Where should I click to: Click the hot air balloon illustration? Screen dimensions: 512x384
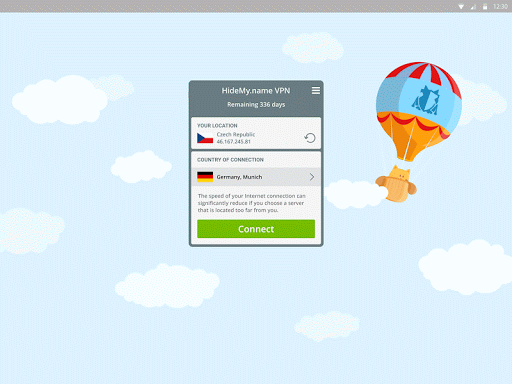pyautogui.click(x=418, y=112)
